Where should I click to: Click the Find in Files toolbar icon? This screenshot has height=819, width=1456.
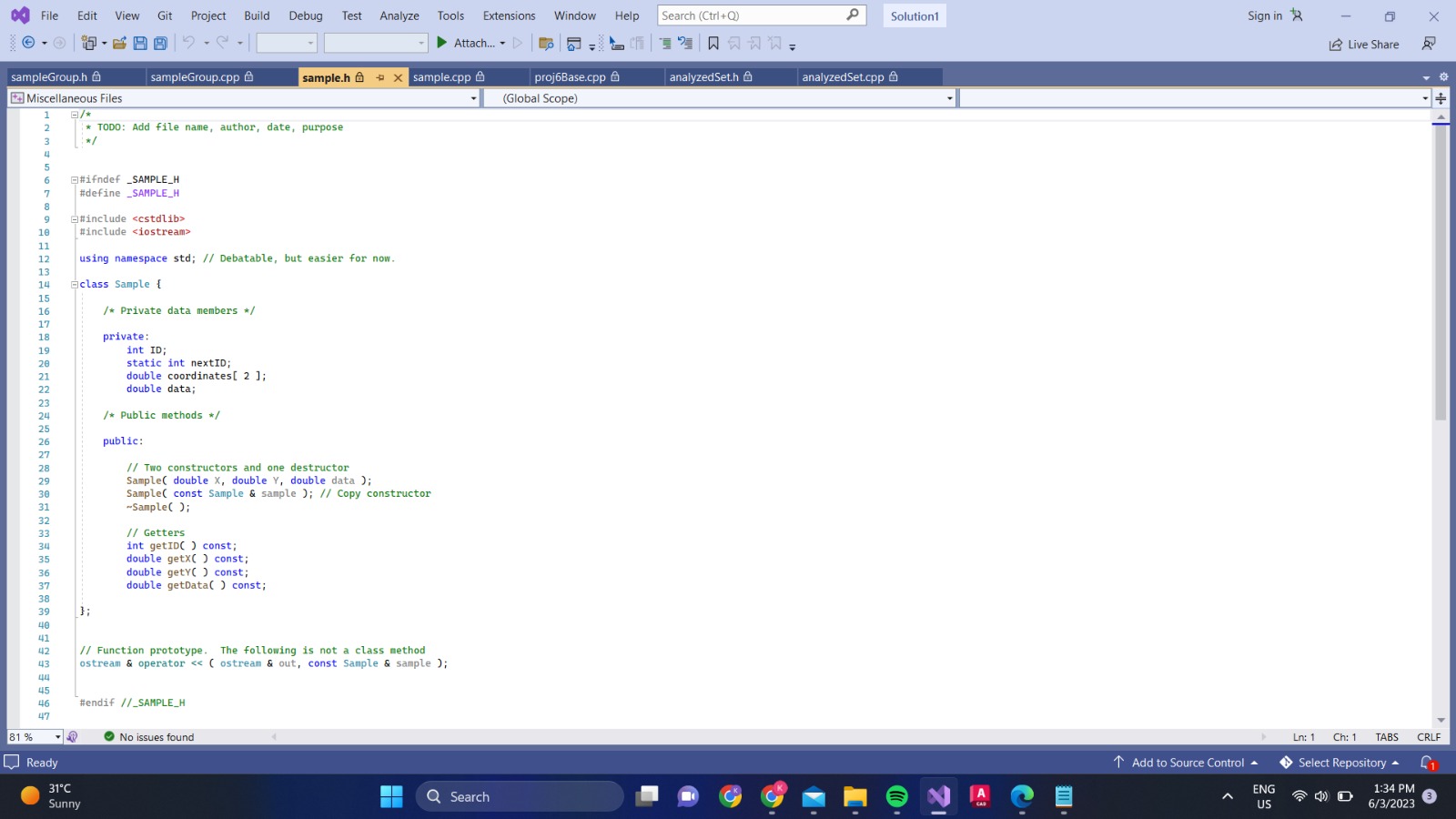click(545, 43)
